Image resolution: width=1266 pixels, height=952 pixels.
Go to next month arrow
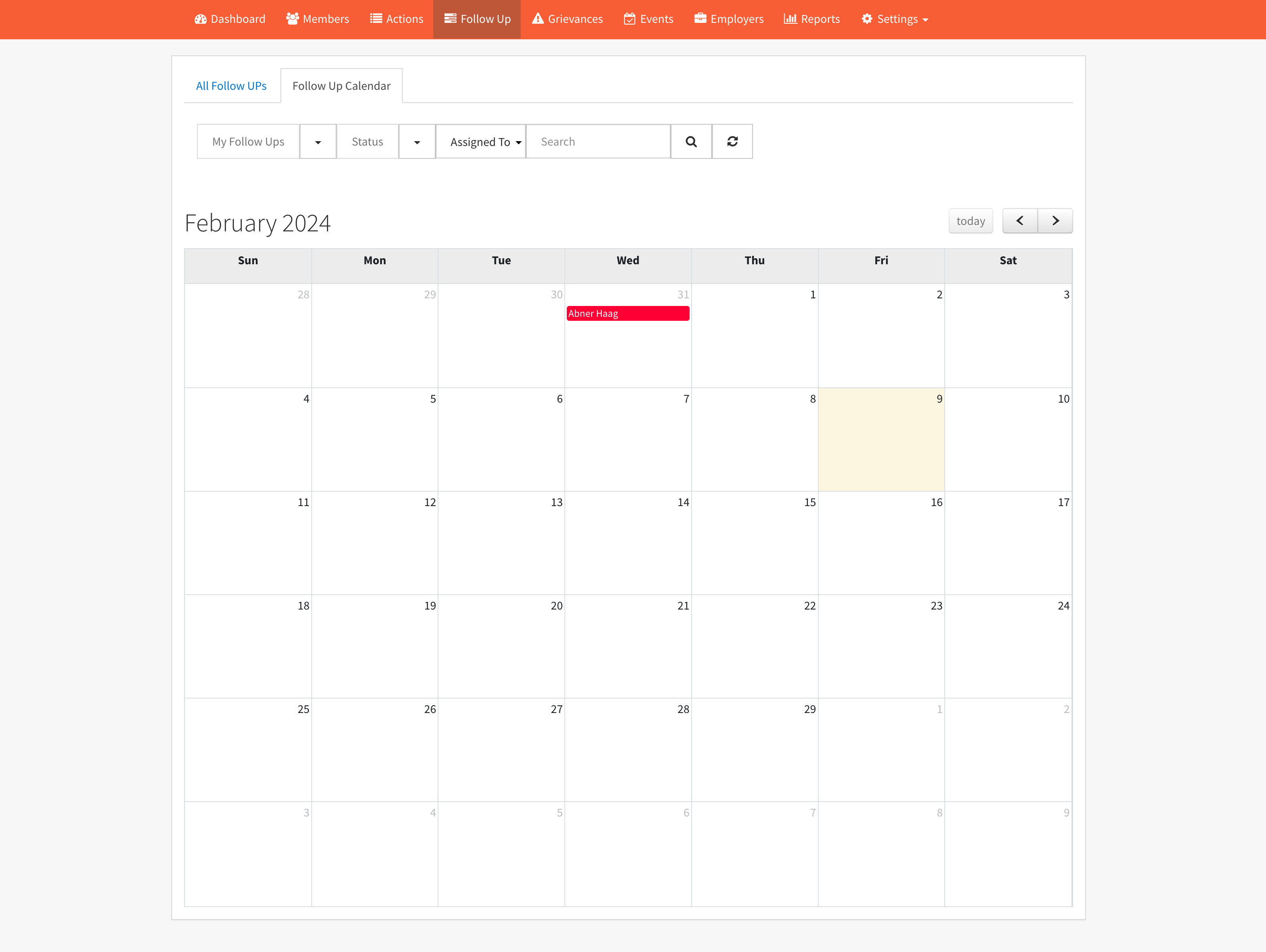pyautogui.click(x=1055, y=221)
